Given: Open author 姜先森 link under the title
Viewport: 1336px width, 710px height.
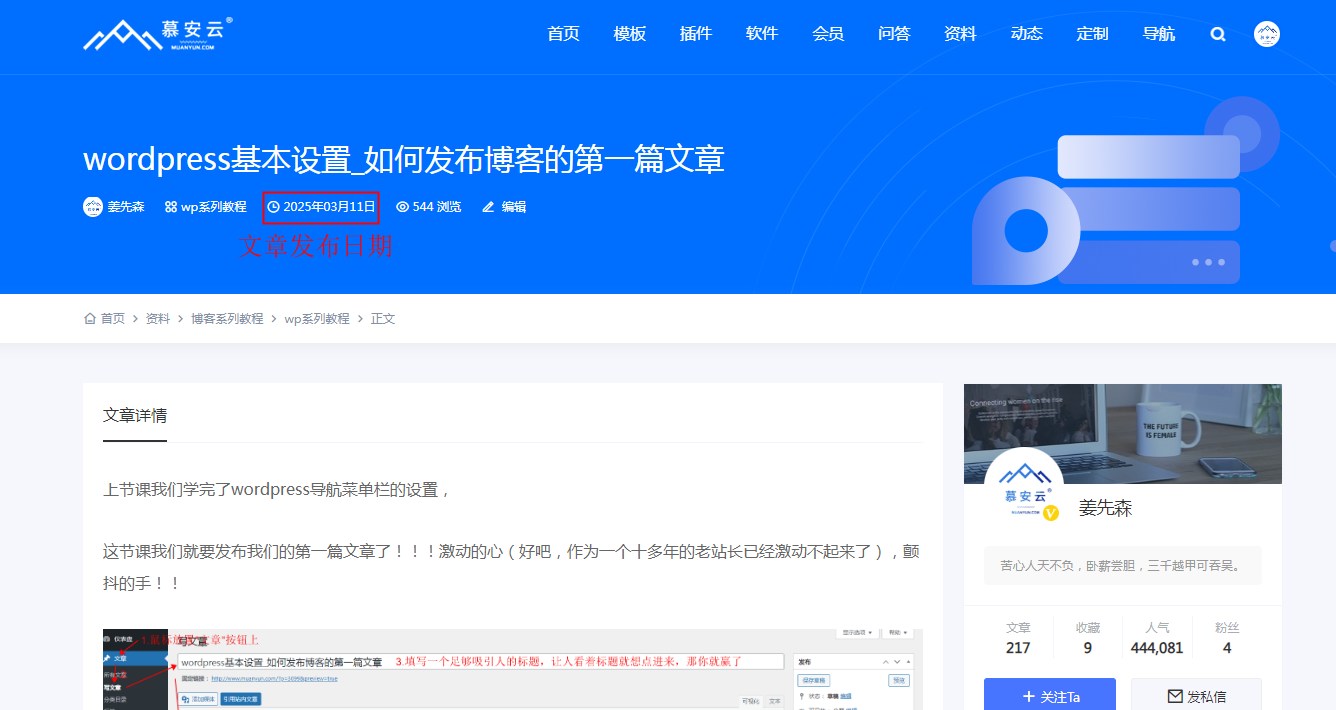Looking at the screenshot, I should 126,207.
